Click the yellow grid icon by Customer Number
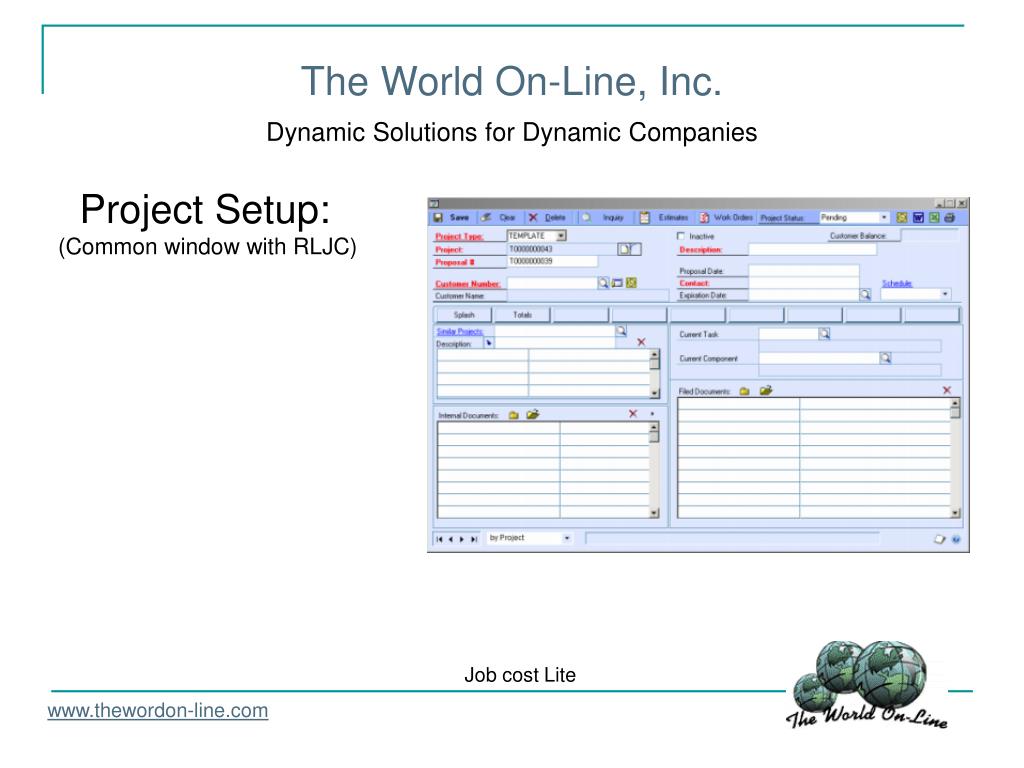 coord(631,283)
